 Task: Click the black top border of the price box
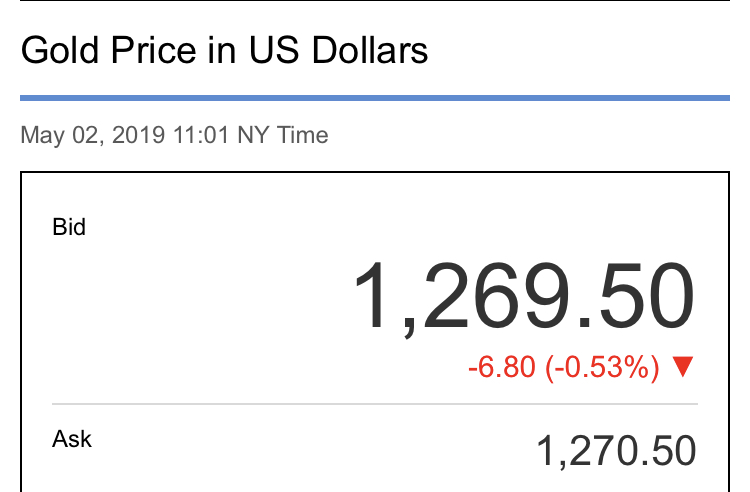pyautogui.click(x=375, y=172)
